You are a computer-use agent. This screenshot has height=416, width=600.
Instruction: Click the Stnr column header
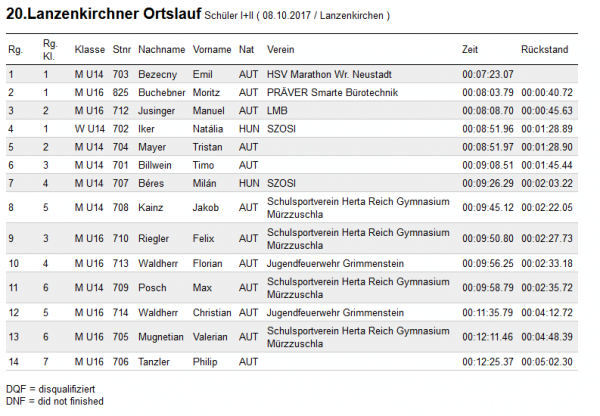[122, 49]
